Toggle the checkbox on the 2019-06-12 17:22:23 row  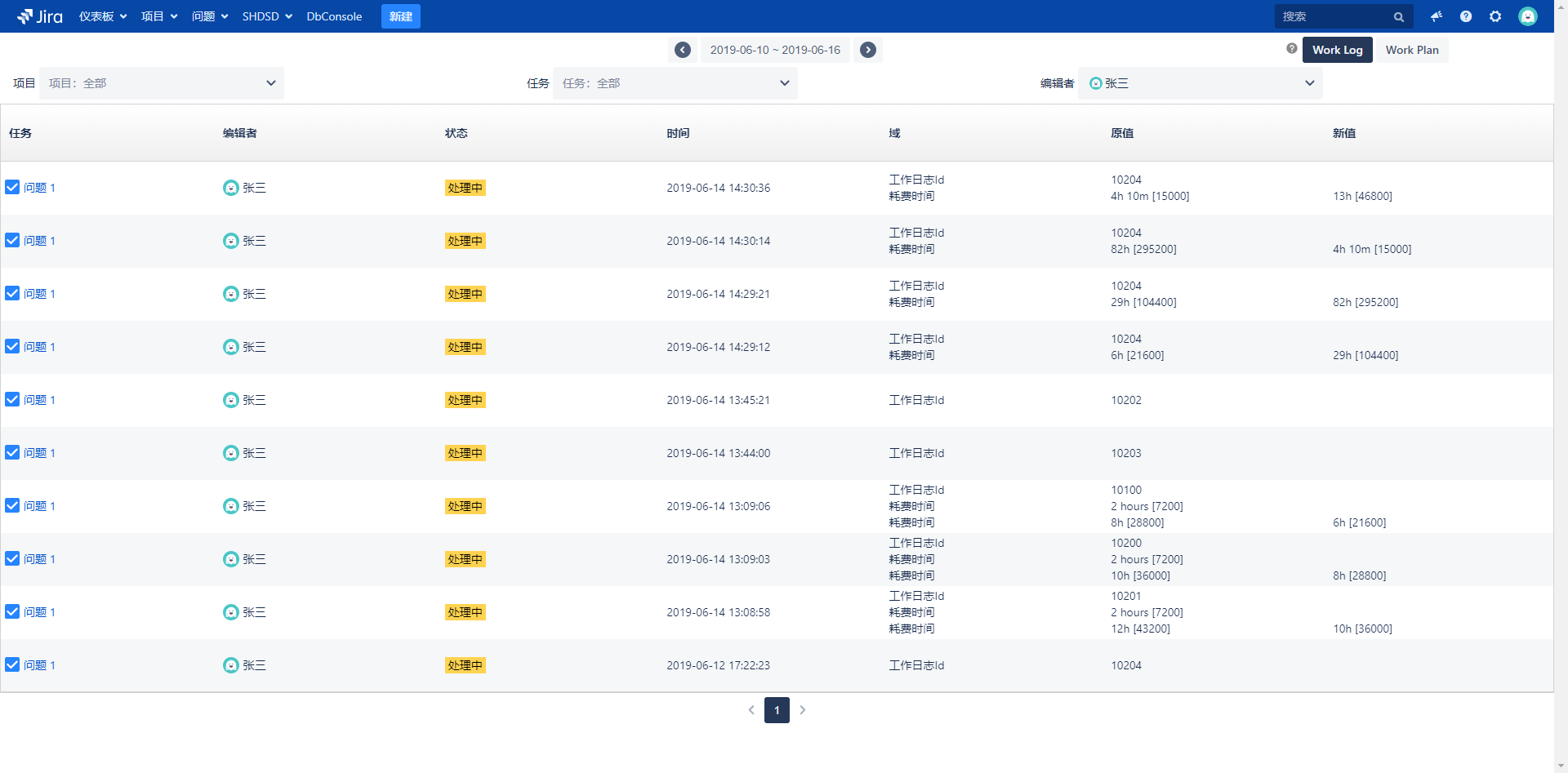(x=12, y=664)
